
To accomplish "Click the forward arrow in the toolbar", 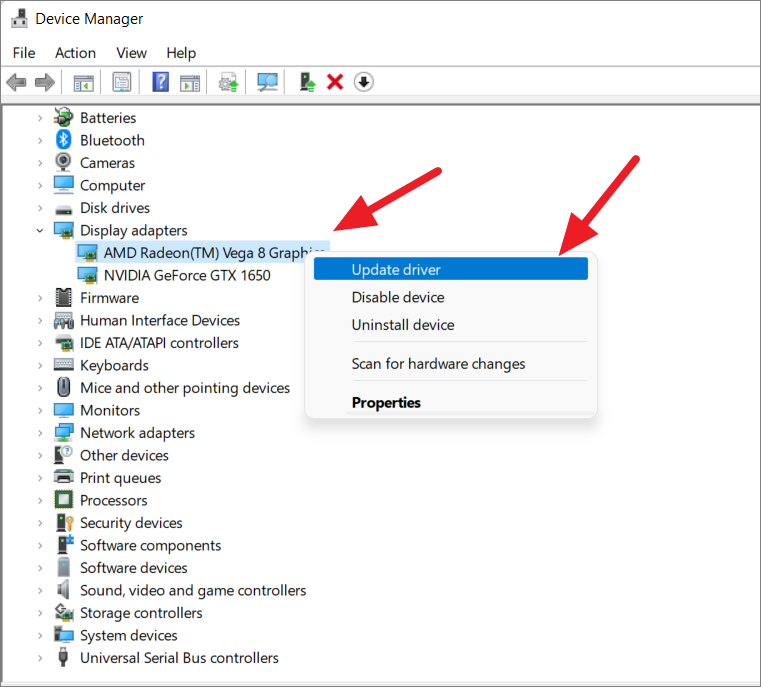I will (x=45, y=82).
